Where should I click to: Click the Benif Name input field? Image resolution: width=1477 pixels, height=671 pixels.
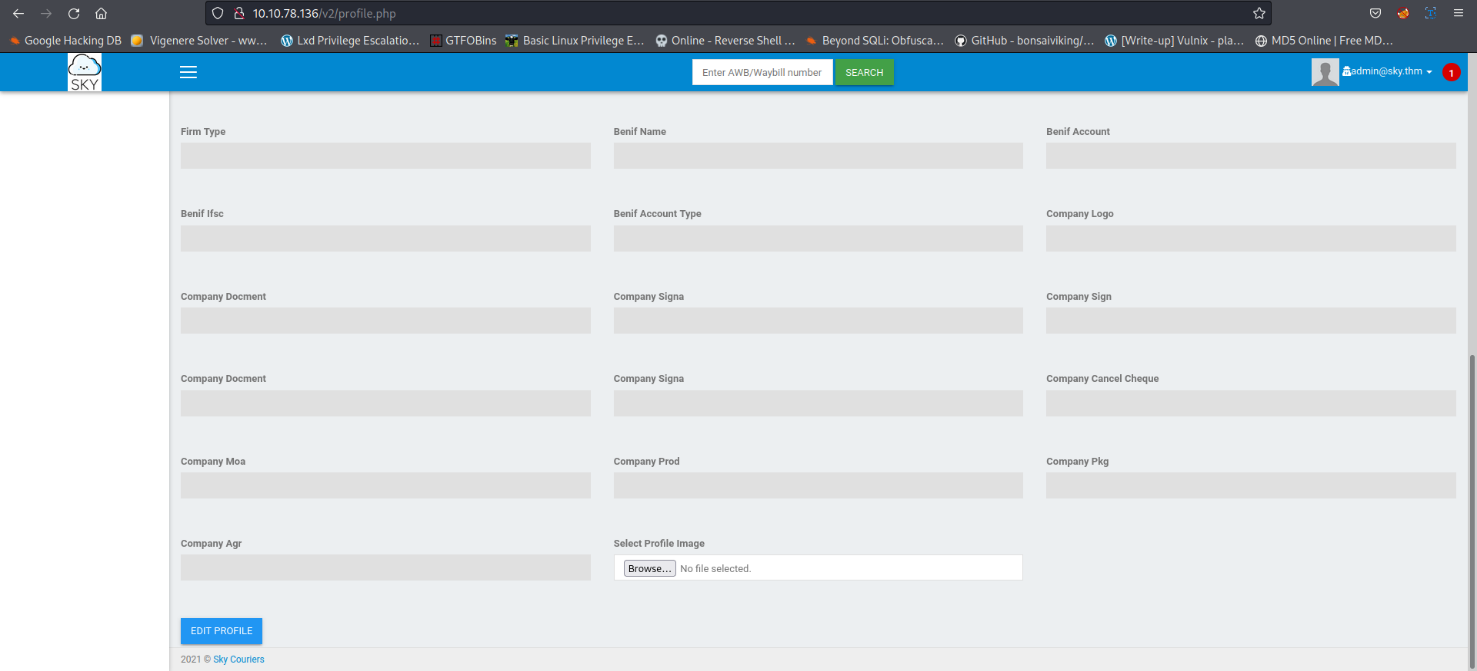(x=818, y=156)
